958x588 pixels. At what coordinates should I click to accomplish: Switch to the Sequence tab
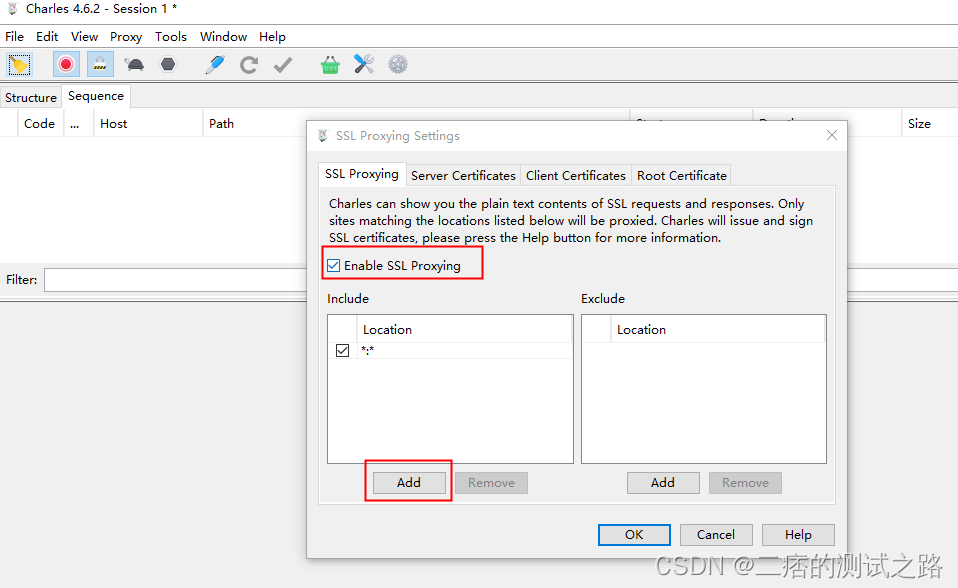coord(96,96)
